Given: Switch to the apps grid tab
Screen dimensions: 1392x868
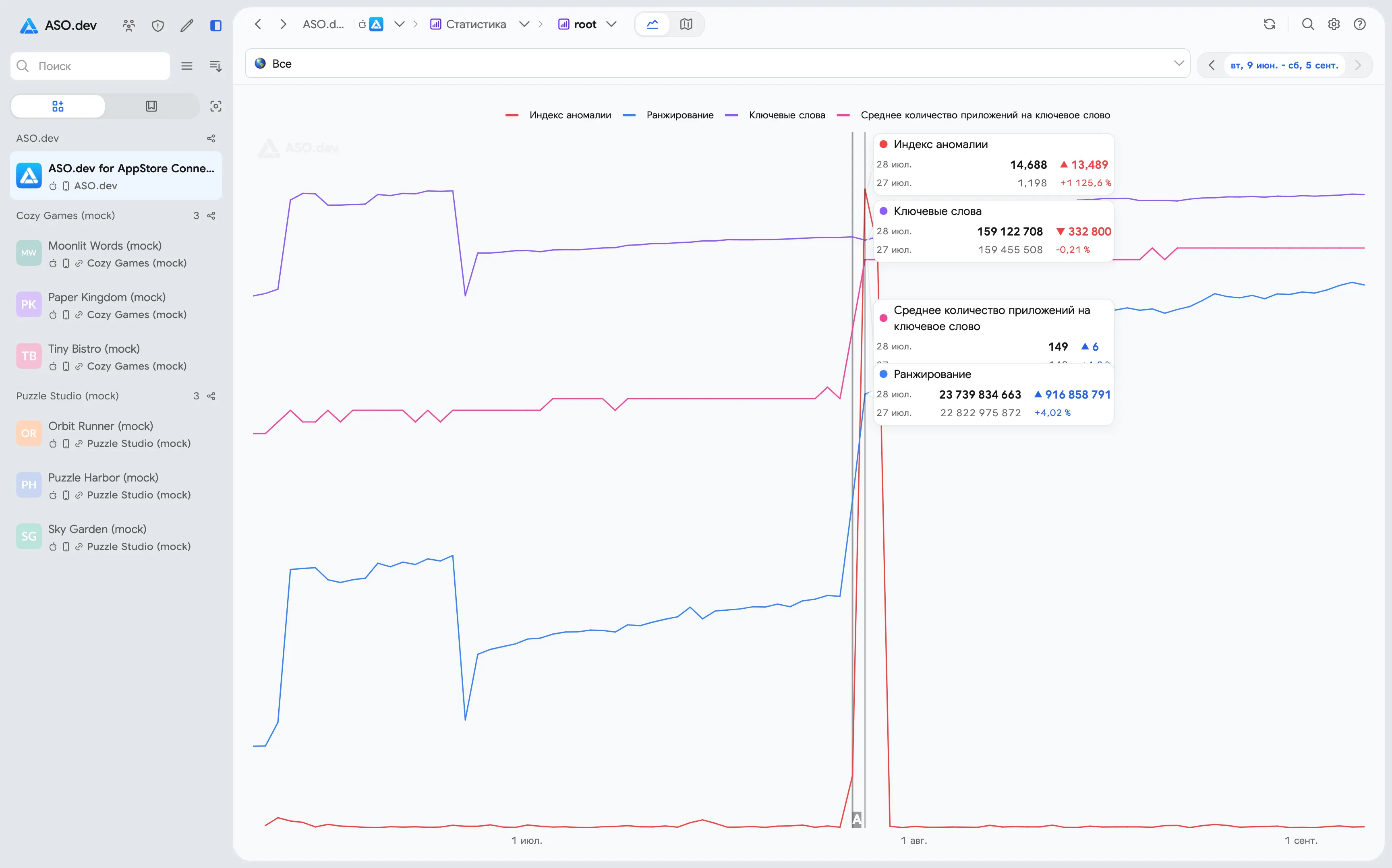Looking at the screenshot, I should click(x=58, y=106).
